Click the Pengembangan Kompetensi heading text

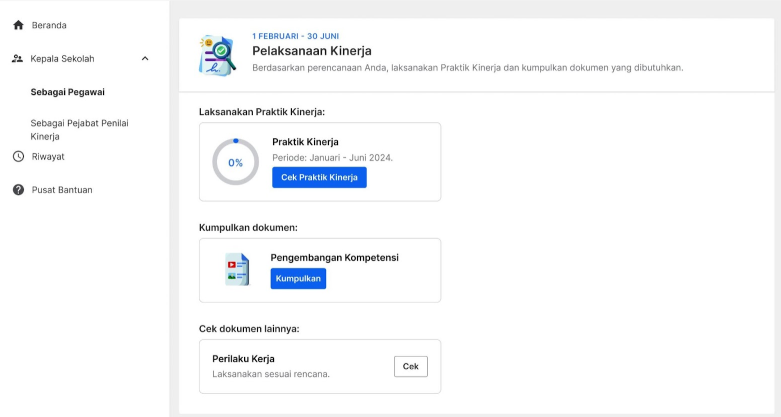point(334,258)
